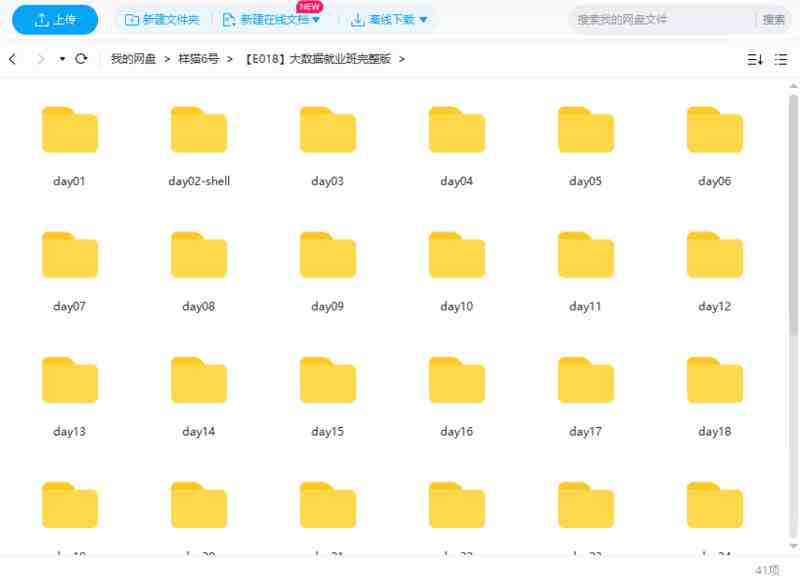
Task: Go to 样猫6号 breadcrumb folder
Action: (x=198, y=59)
